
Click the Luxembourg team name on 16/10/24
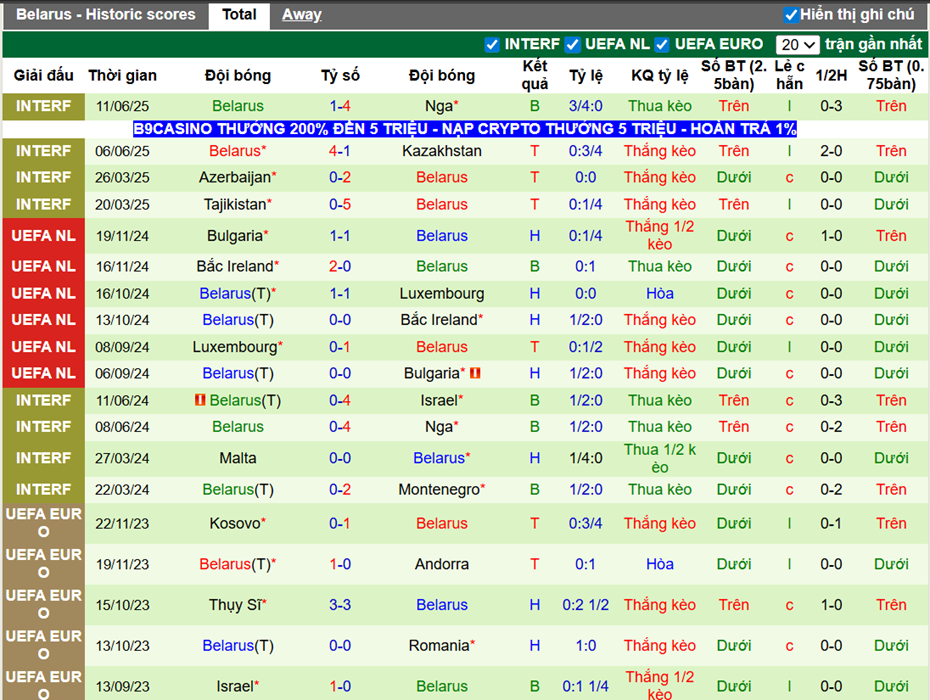pos(442,294)
